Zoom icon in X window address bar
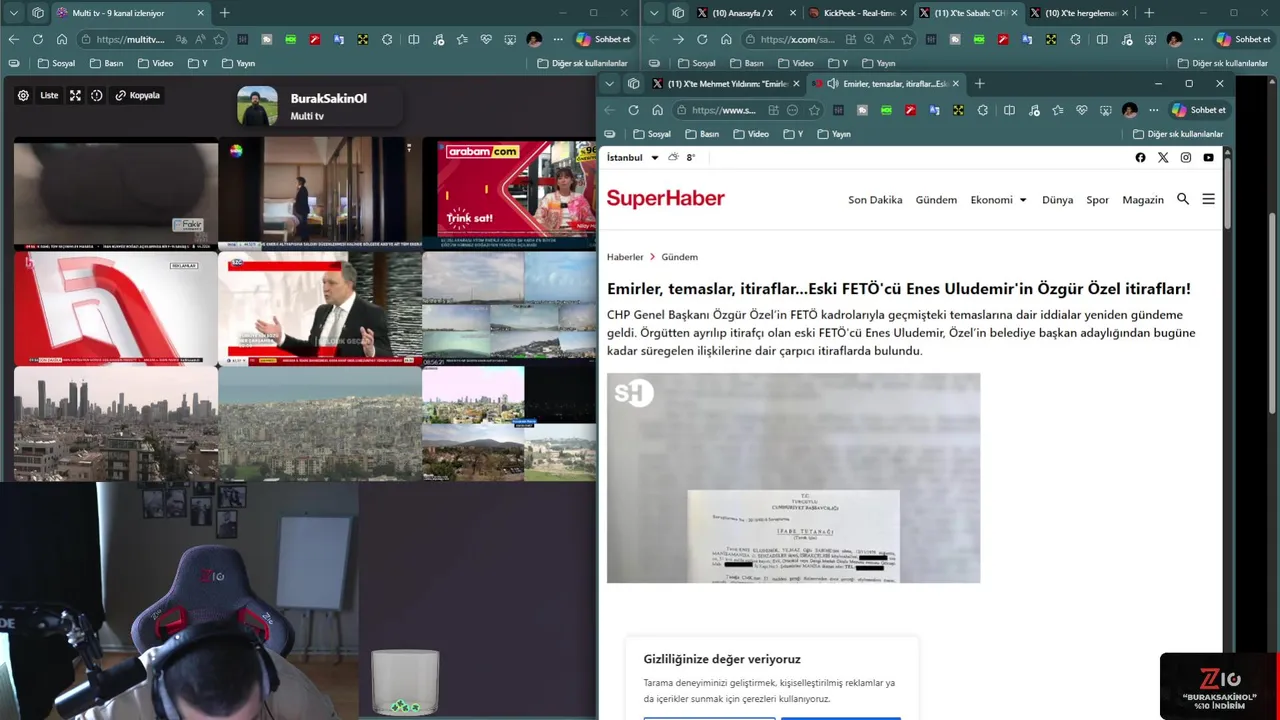1280x720 pixels. click(868, 39)
